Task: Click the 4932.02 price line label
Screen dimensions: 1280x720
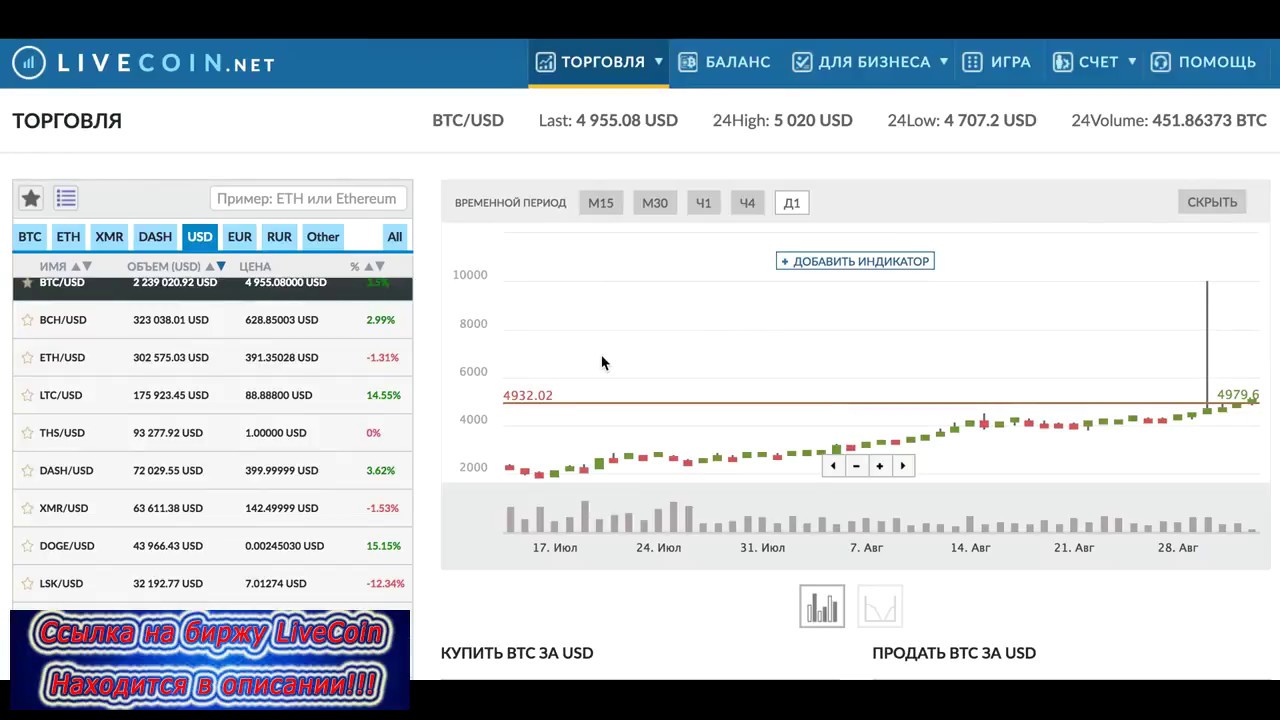Action: tap(528, 395)
